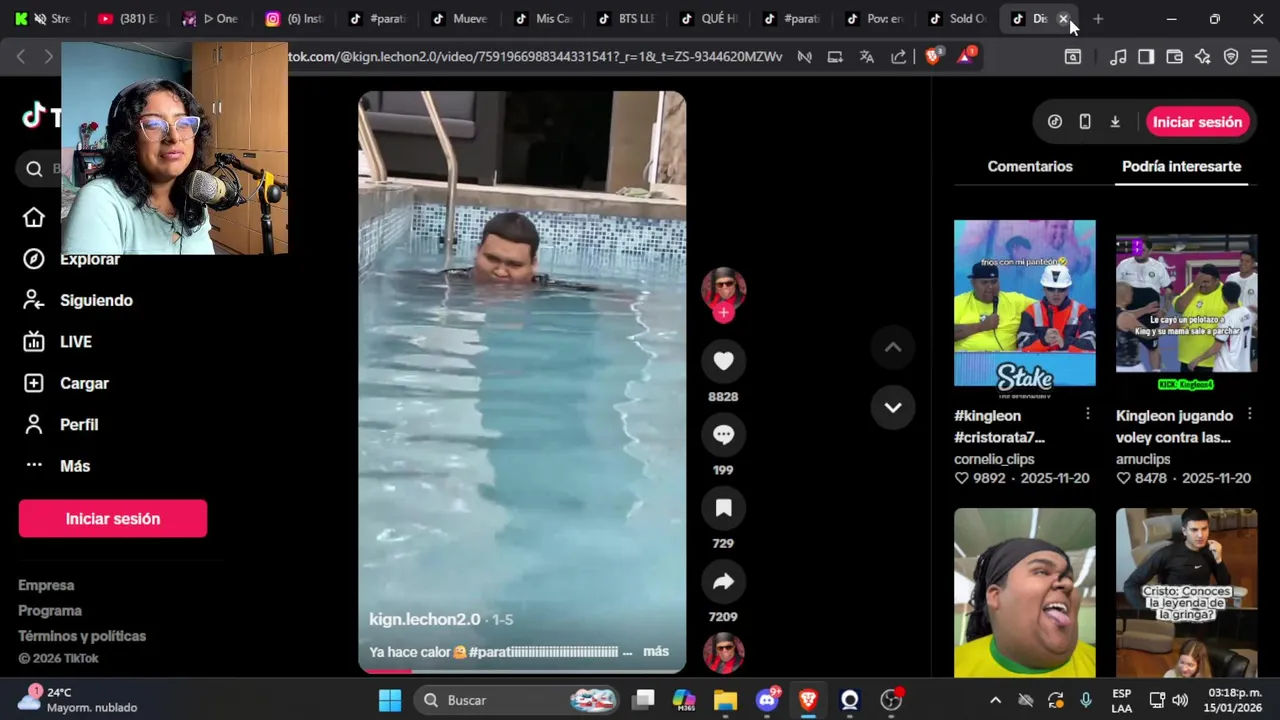1280x720 pixels.
Task: Open the kign.lechon2.0 username on the video
Action: 425,619
